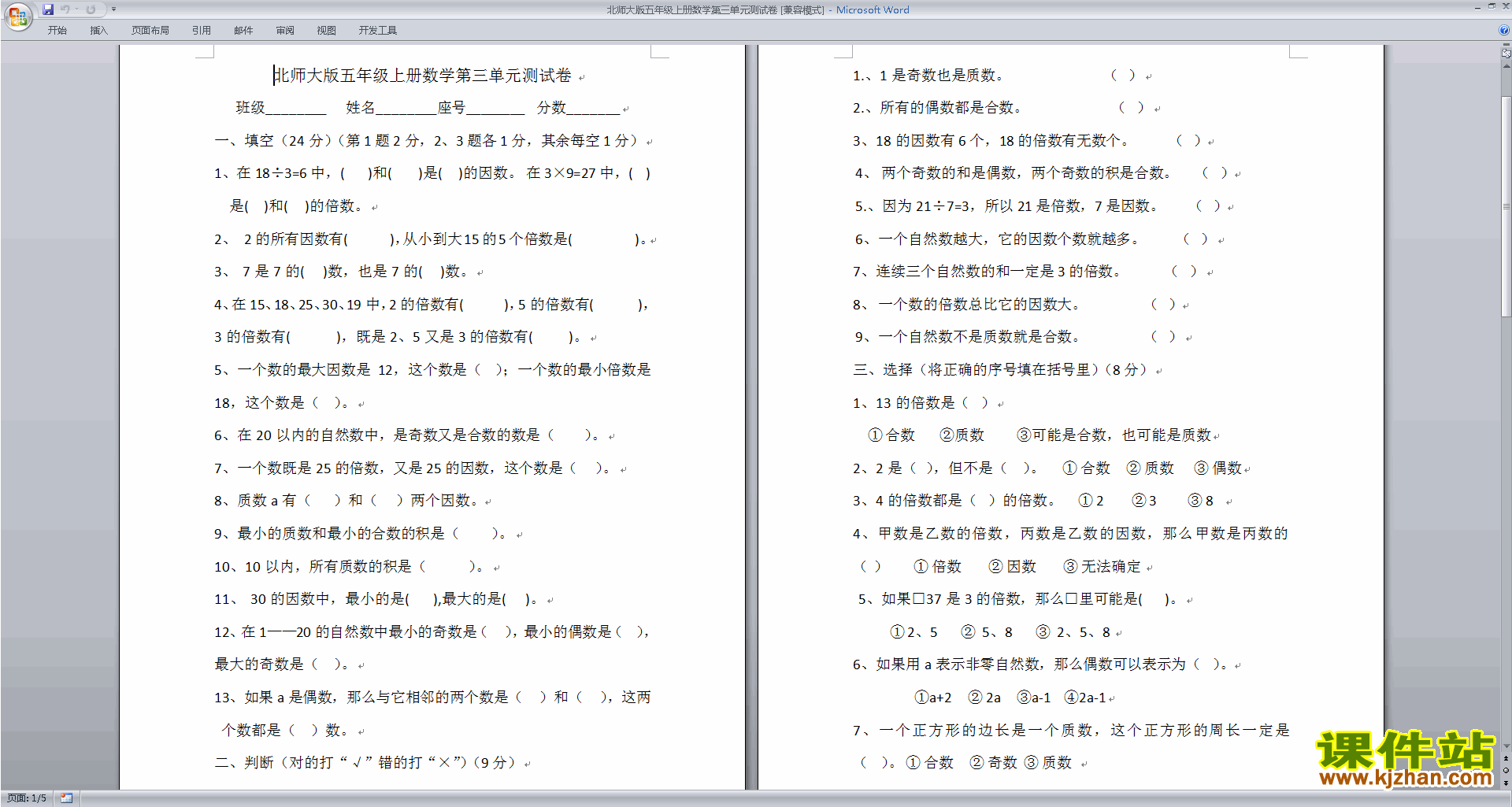Click the next page double-arrow button
The width and height of the screenshot is (1512, 807).
pyautogui.click(x=1506, y=783)
